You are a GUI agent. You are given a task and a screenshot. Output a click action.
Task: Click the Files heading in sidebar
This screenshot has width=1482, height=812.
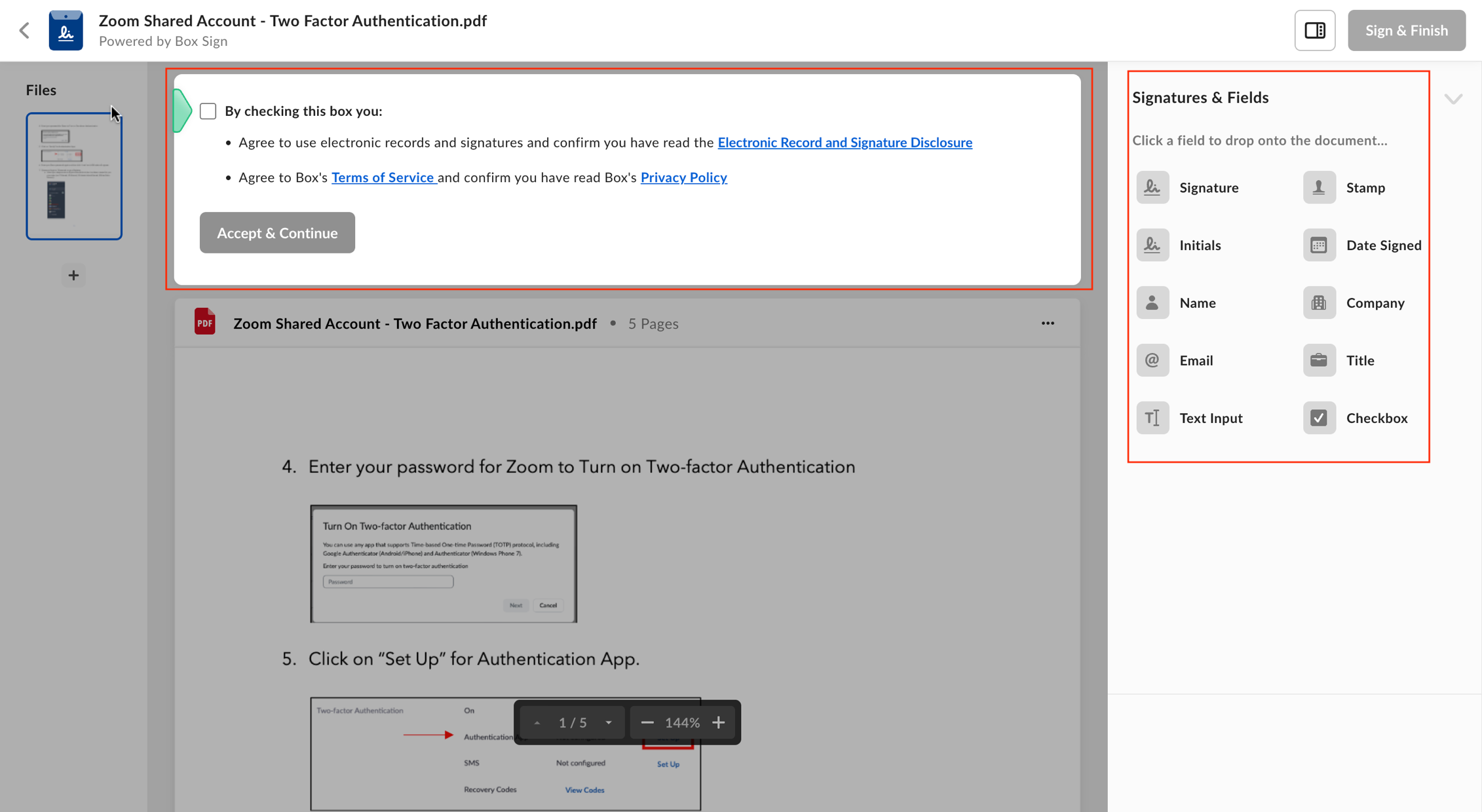41,90
